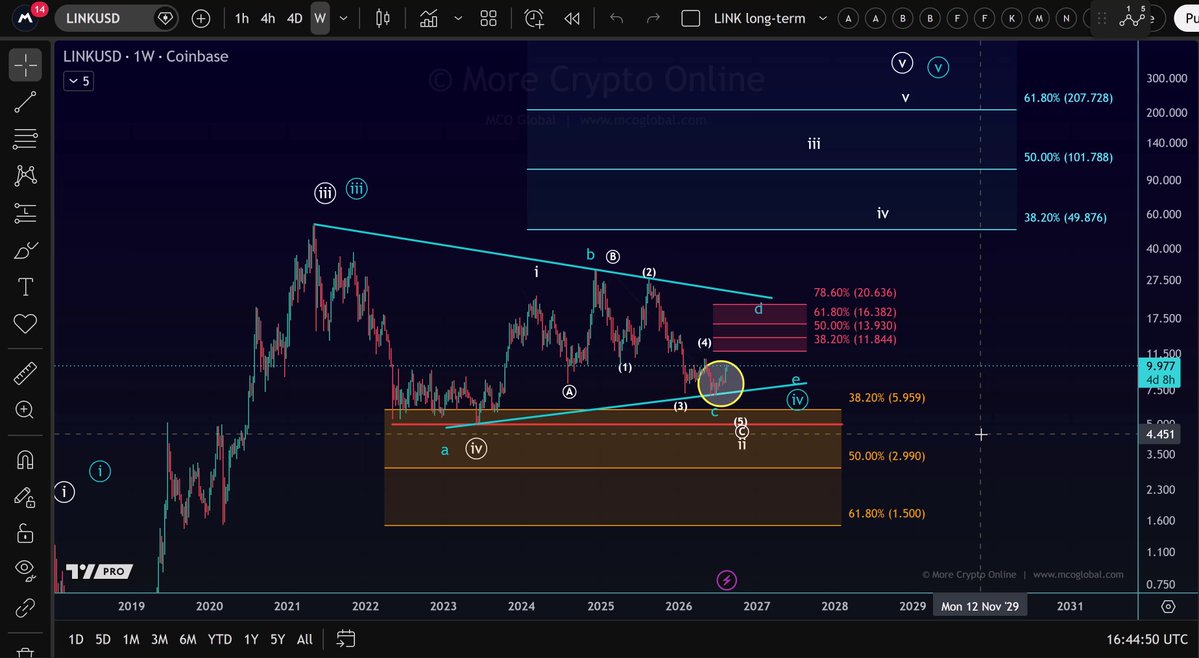Set the date range to YTD
1199x658 pixels.
coord(220,639)
